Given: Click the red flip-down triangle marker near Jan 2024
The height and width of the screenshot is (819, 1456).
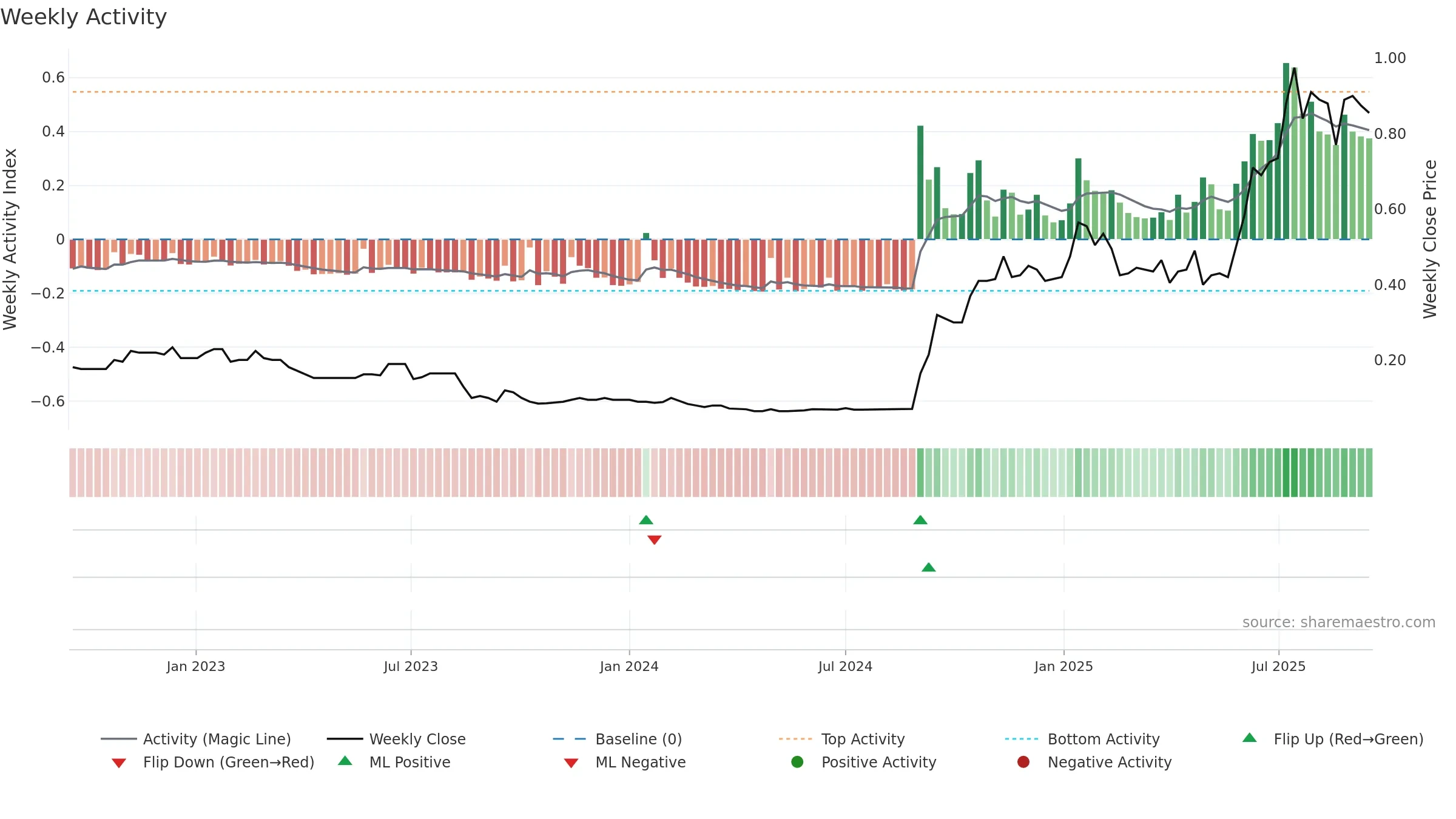Looking at the screenshot, I should 655,540.
